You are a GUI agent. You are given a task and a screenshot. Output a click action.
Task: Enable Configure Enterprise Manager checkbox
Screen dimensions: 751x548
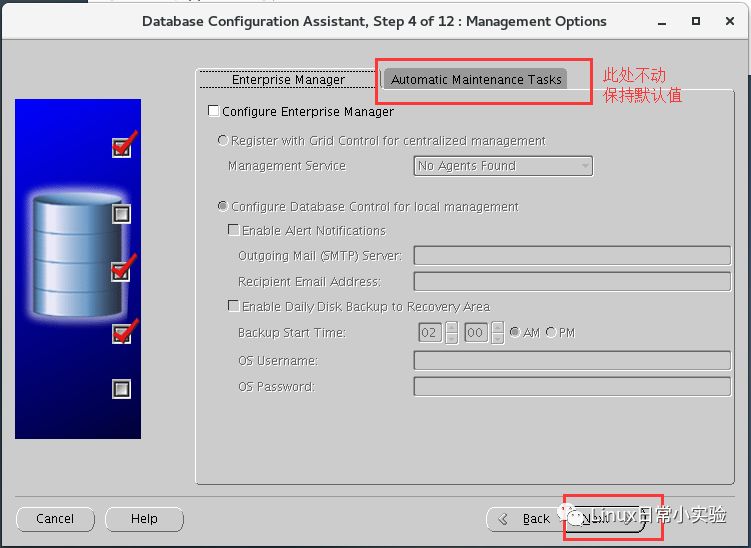[x=214, y=111]
